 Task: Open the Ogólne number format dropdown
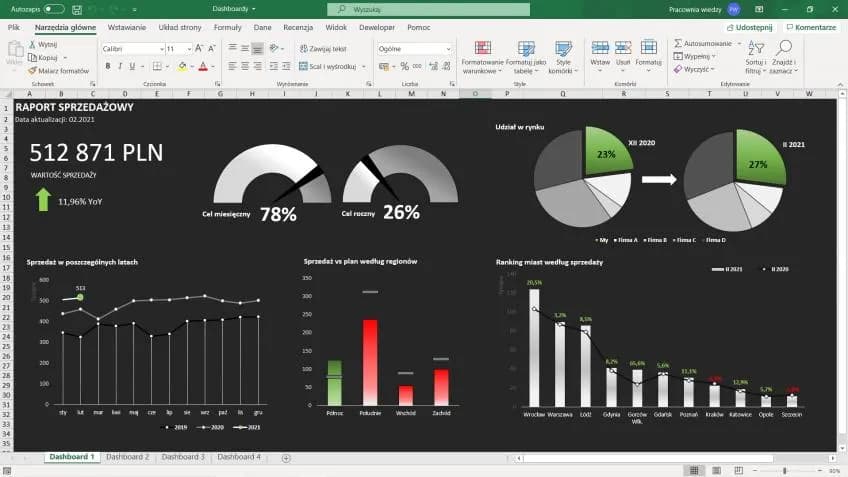point(445,48)
